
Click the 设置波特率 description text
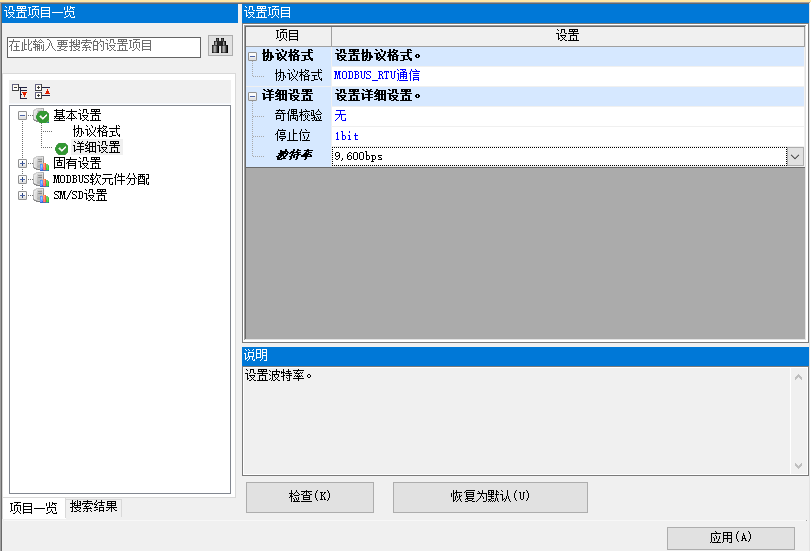(278, 376)
